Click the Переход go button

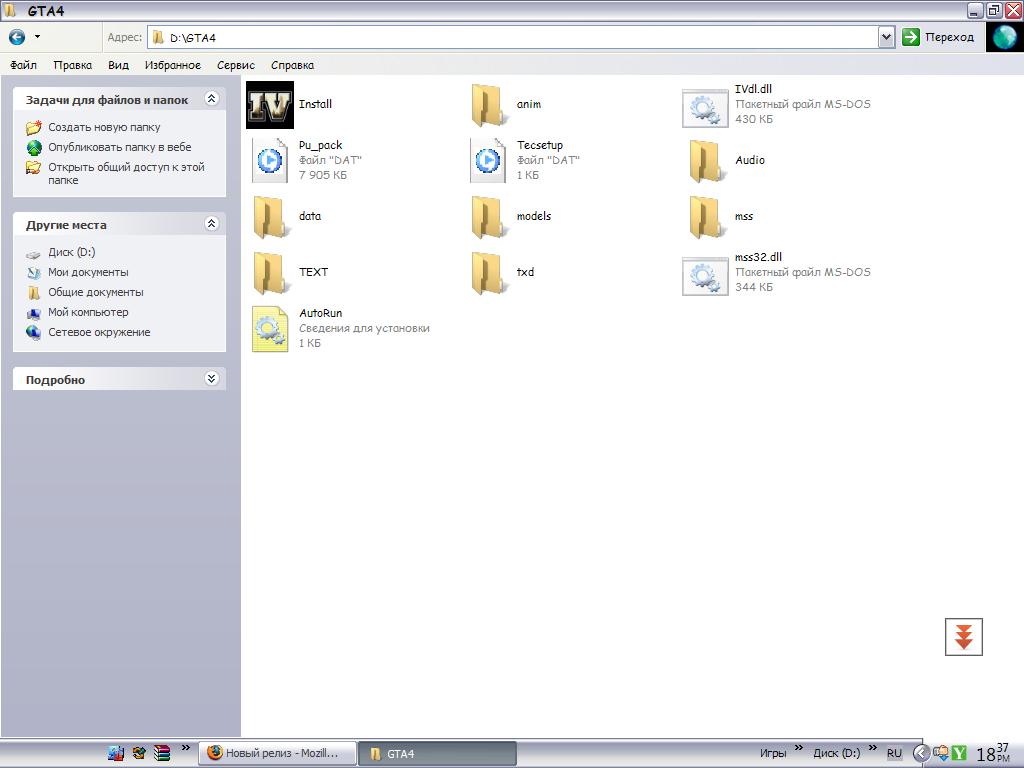(938, 37)
